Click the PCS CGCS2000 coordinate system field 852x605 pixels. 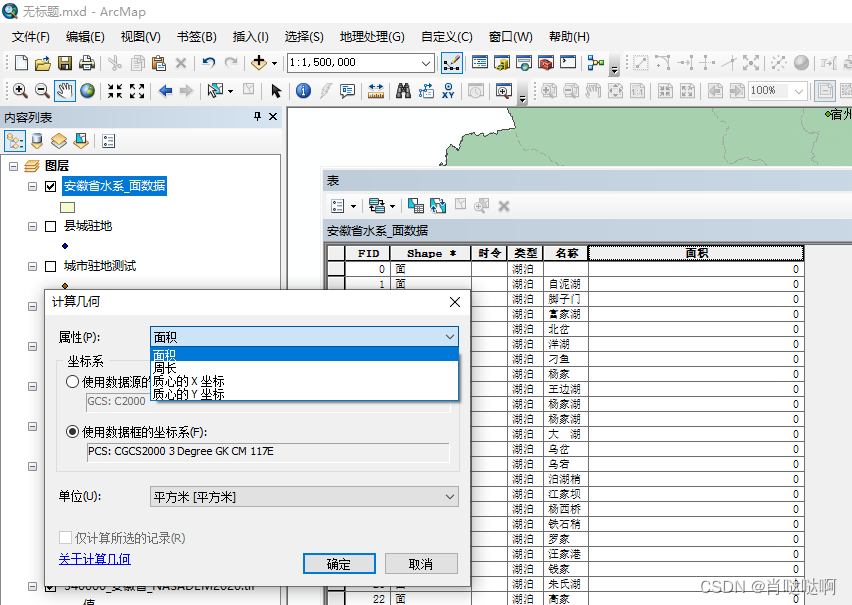point(268,452)
